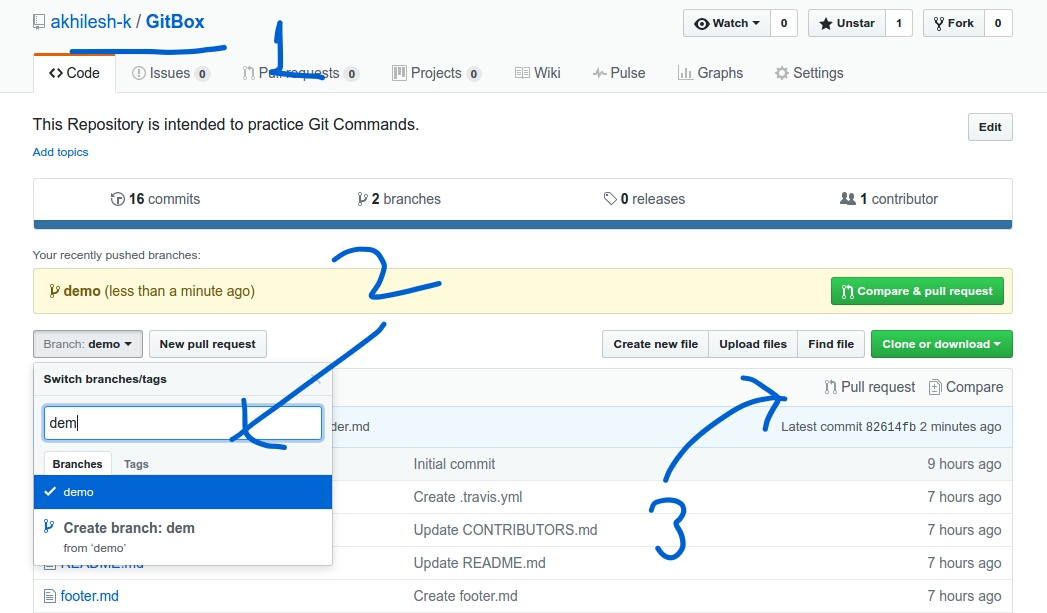Open the Create .travis.yml commit message
The image size is (1047, 613).
tap(467, 497)
